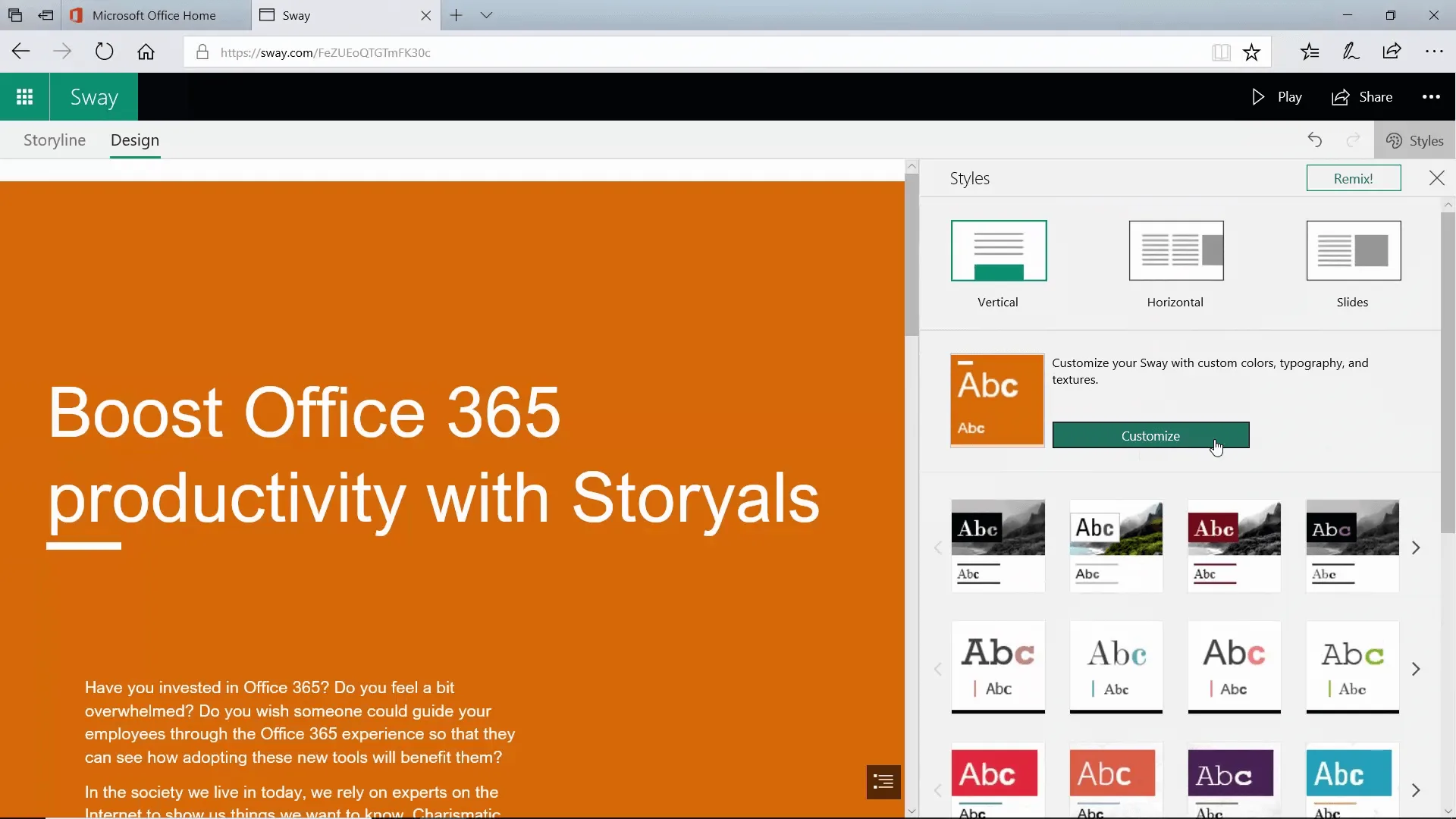The width and height of the screenshot is (1456, 819).
Task: Select the white Abc style with pink accent
Action: pyautogui.click(x=998, y=667)
